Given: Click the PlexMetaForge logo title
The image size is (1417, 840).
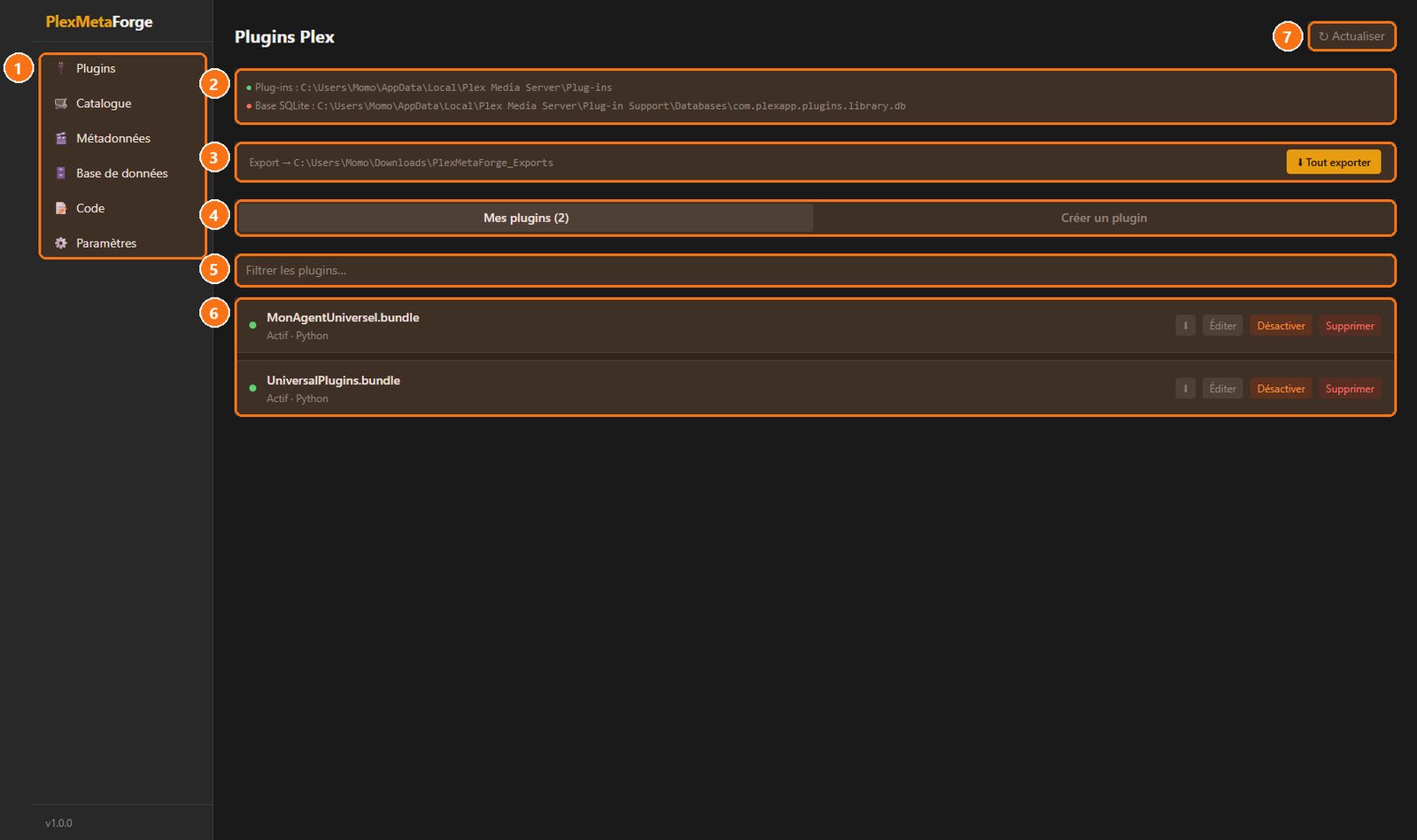Looking at the screenshot, I should (x=99, y=22).
